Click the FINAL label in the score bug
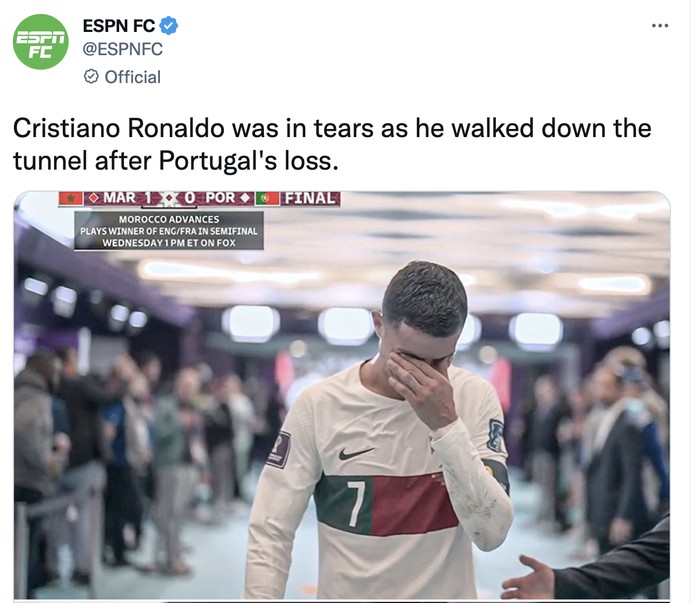This screenshot has width=700, height=603. click(x=311, y=198)
